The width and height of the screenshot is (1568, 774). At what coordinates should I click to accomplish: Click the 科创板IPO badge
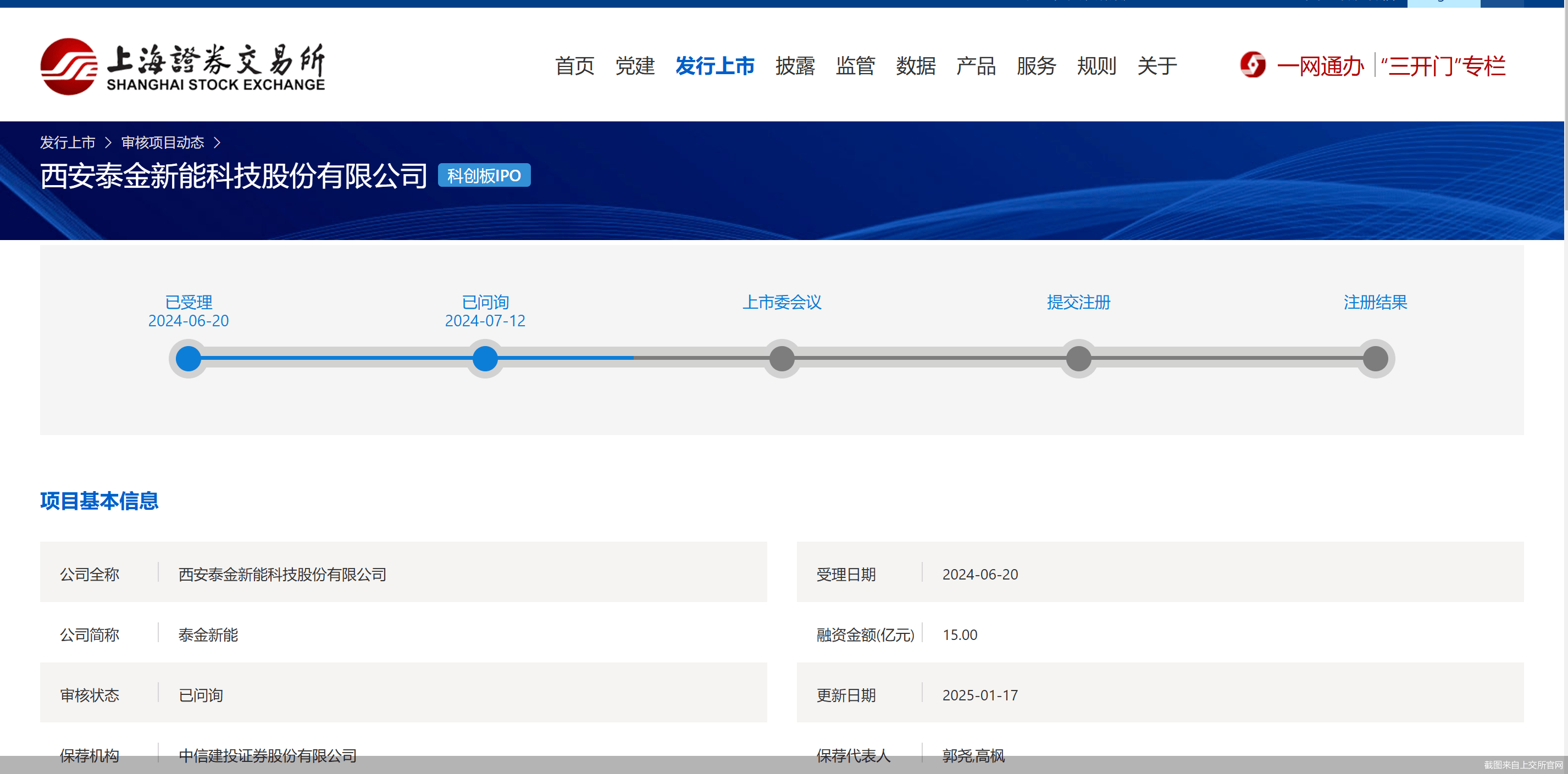point(484,175)
